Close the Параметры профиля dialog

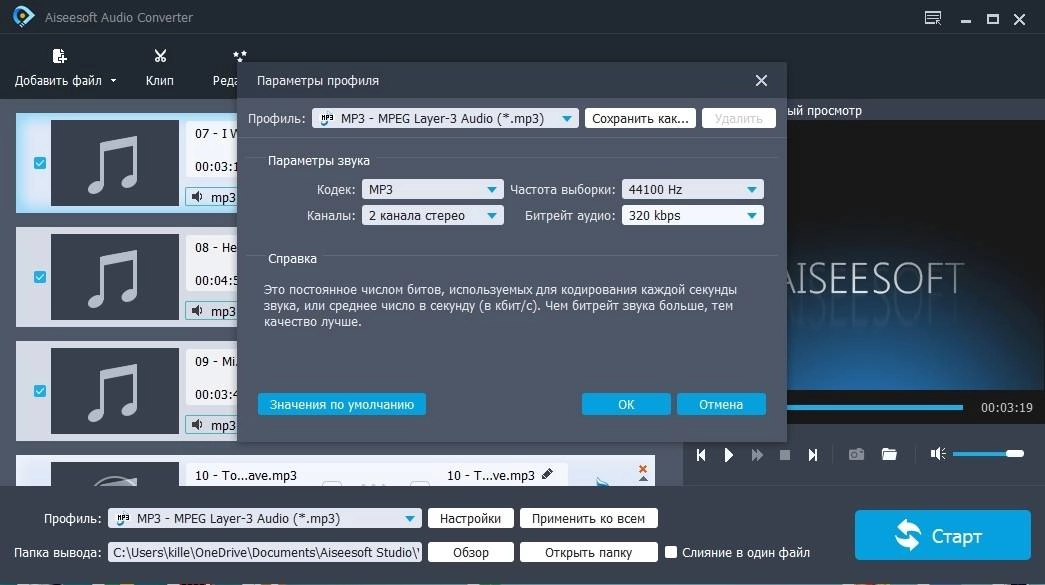coord(761,81)
